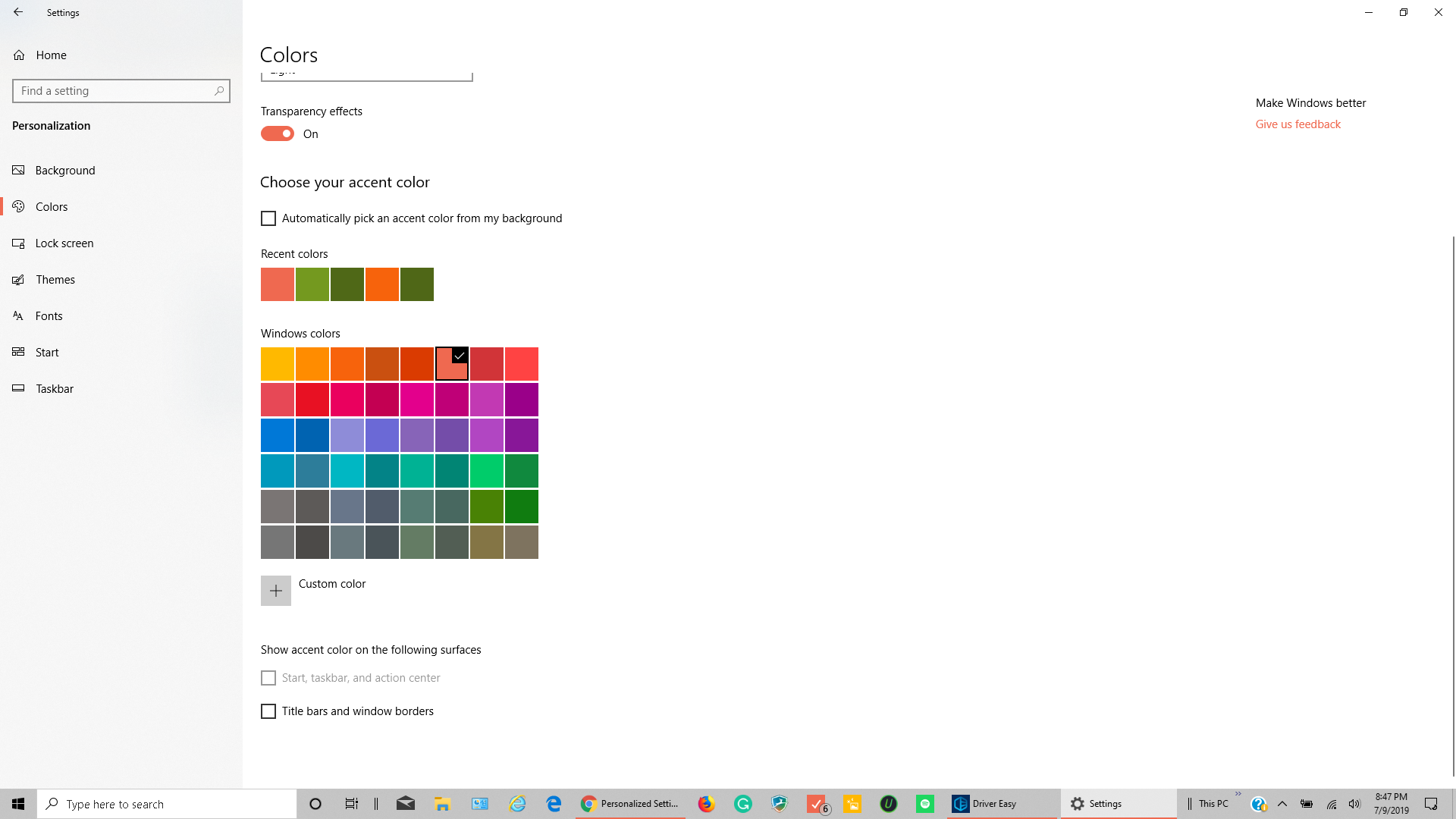The image size is (1456, 819).
Task: Open the Fonts settings page
Action: tap(49, 315)
